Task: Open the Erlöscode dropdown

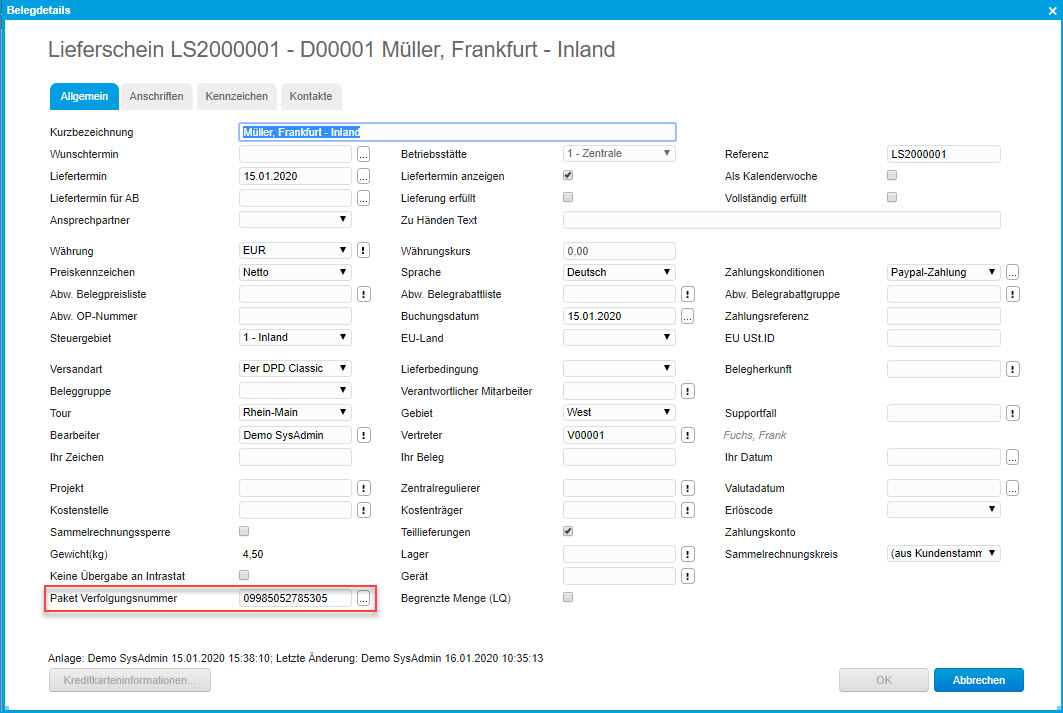Action: click(944, 509)
